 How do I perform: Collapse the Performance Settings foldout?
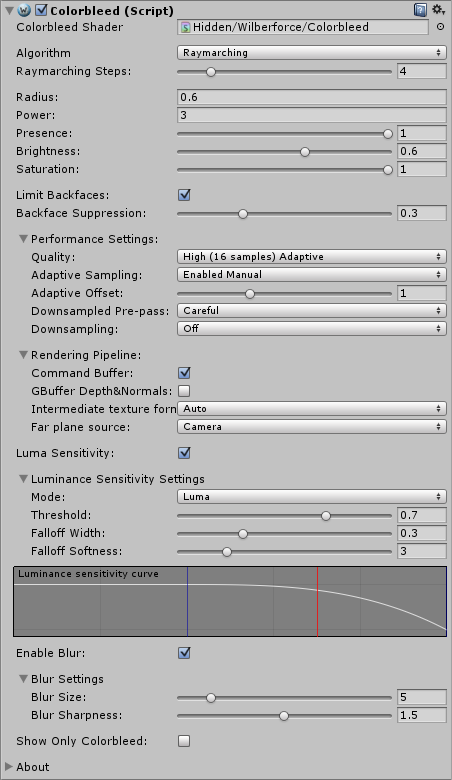coord(23,239)
